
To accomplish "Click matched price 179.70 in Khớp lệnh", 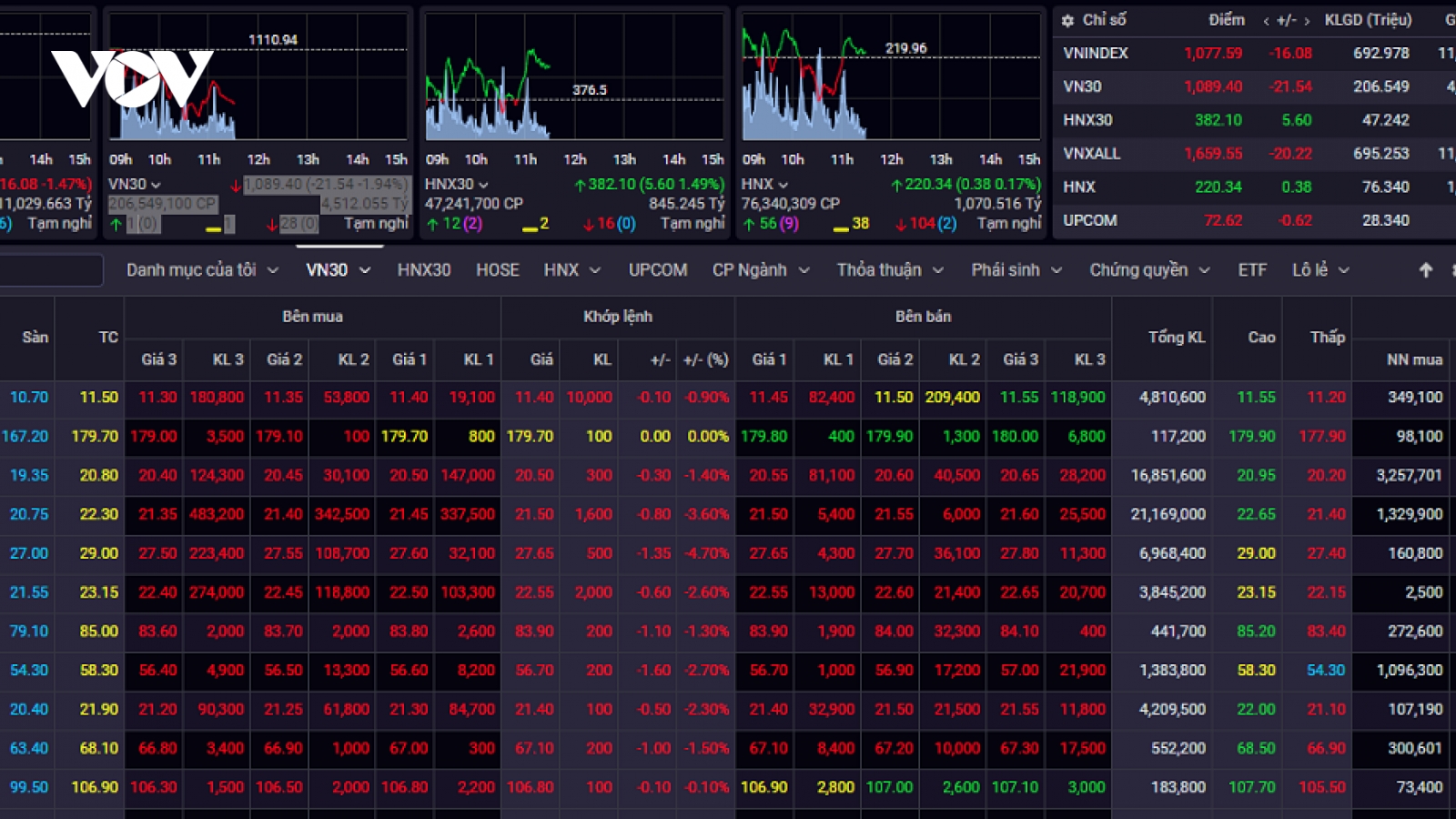I will (530, 436).
